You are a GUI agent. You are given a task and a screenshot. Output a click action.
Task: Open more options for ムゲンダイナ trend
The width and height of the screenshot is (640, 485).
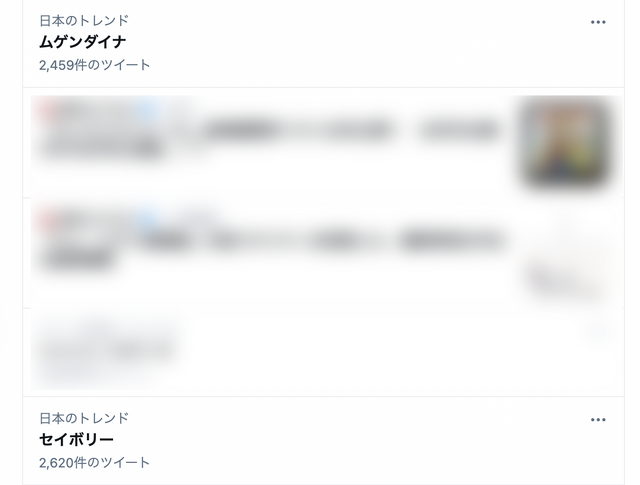click(x=598, y=22)
